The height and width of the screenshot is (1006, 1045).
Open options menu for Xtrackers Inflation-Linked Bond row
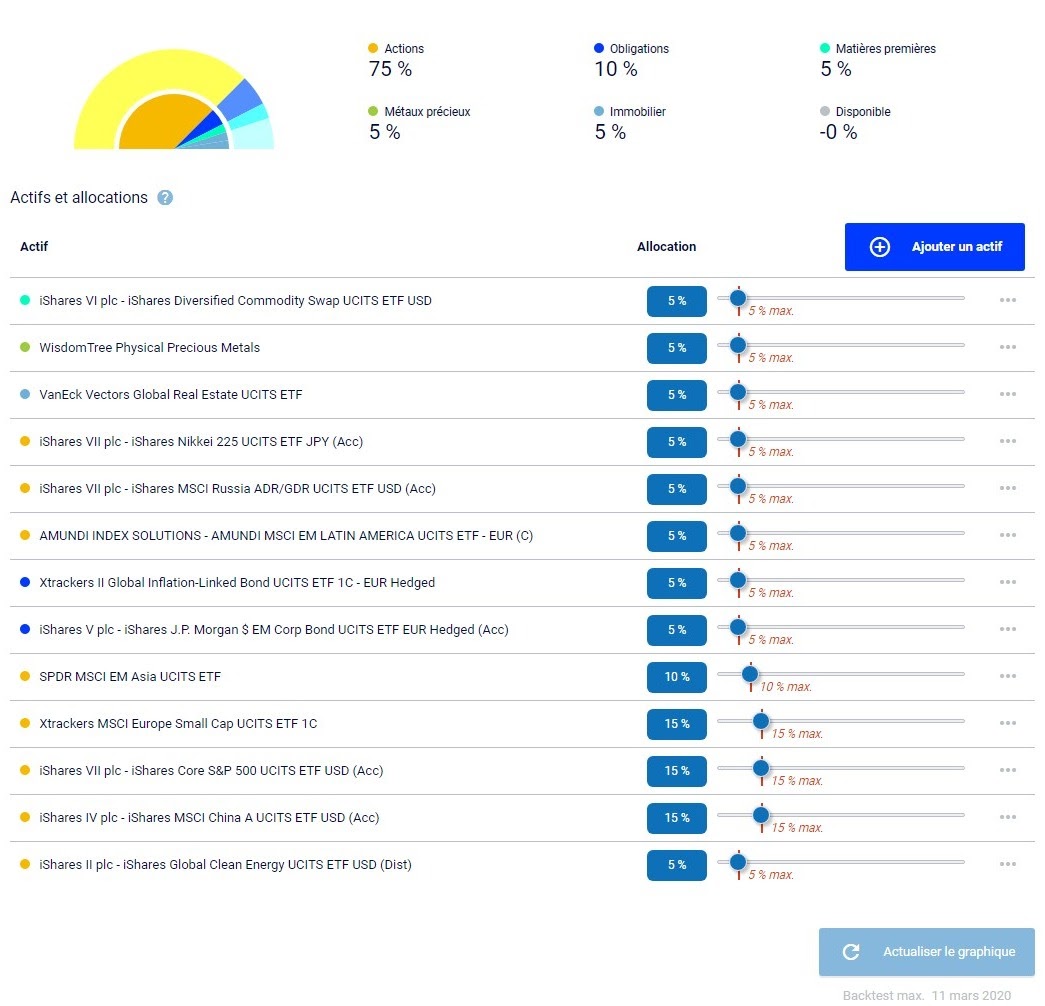coord(1008,582)
